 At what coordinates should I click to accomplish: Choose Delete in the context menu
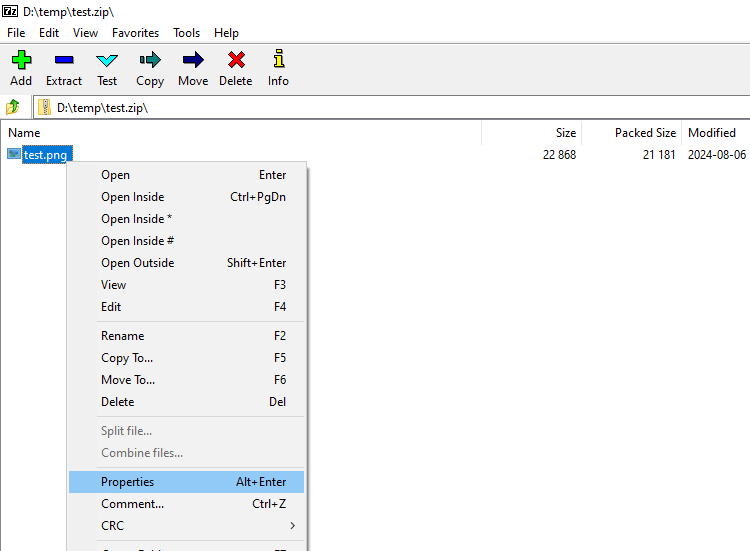[x=187, y=402]
